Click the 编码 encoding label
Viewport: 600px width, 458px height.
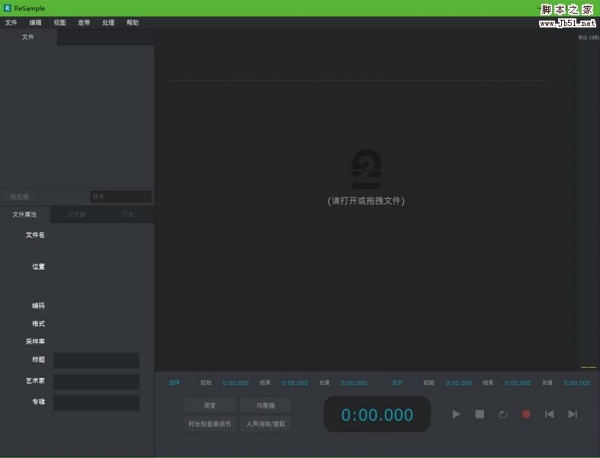click(x=38, y=305)
